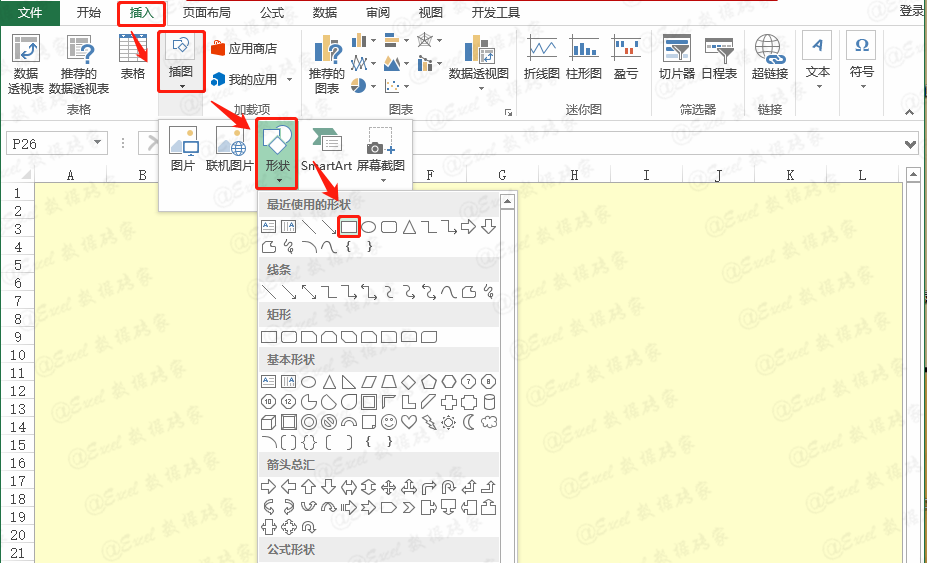This screenshot has height=563, width=927.
Task: Select the right arrow in recent shapes
Action: pyautogui.click(x=468, y=227)
